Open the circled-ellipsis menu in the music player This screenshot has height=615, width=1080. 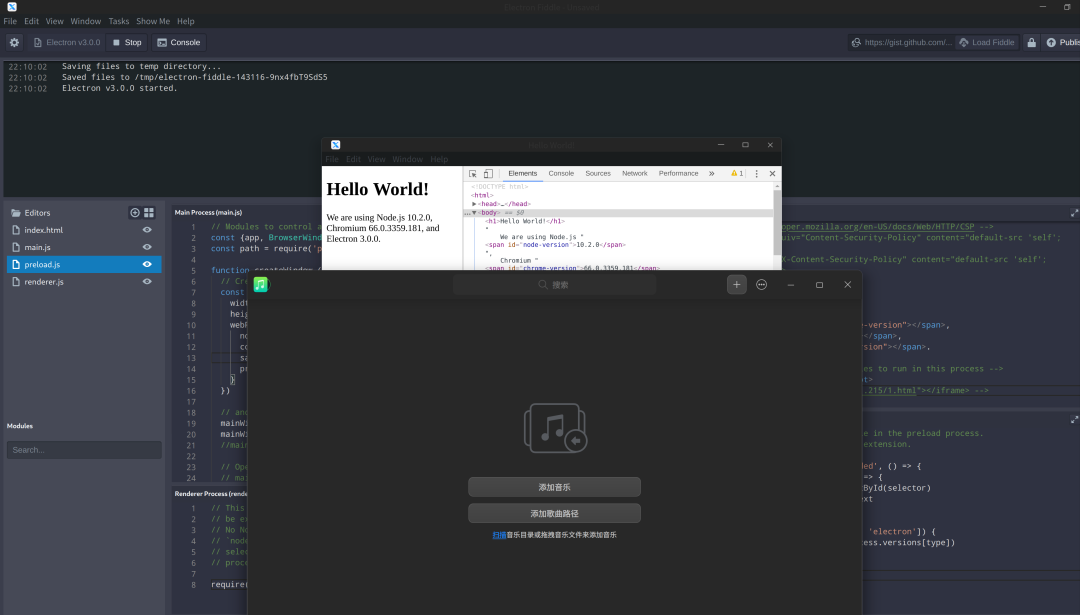[761, 284]
